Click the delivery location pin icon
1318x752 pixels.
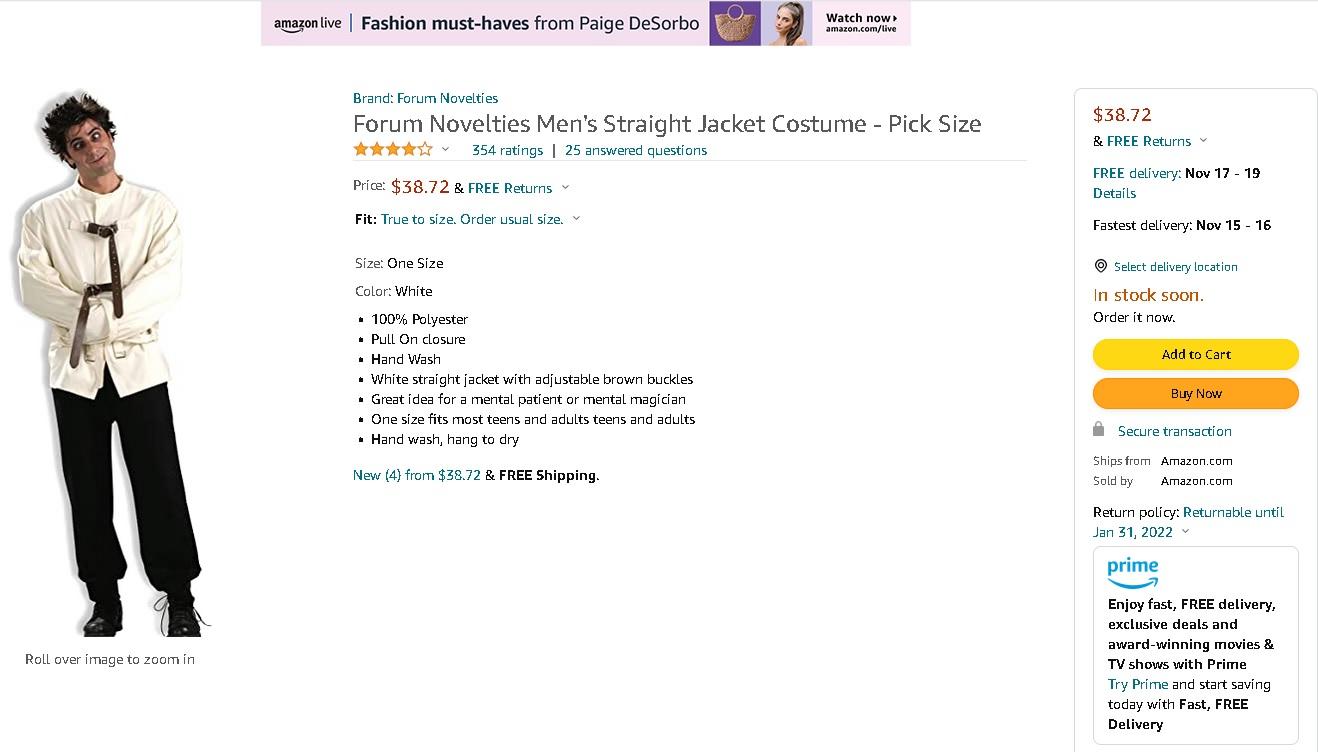tap(1101, 266)
